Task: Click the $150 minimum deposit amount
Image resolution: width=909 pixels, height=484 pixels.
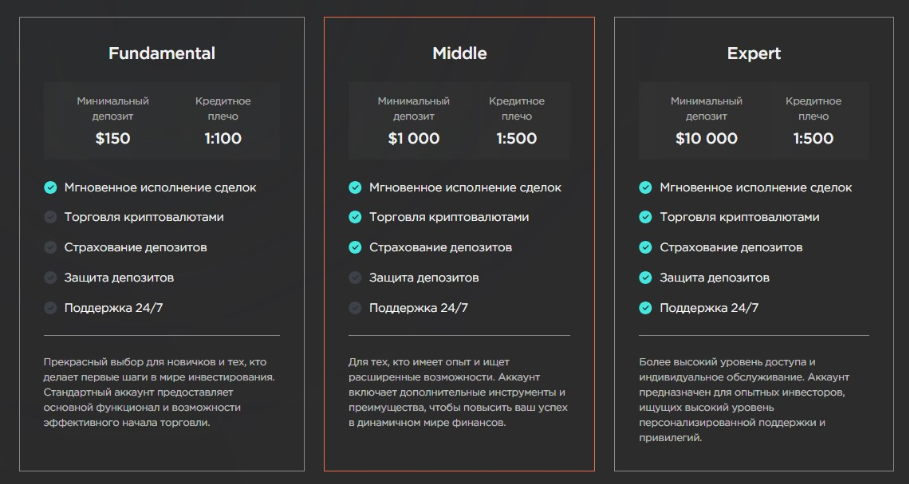Action: tap(113, 139)
